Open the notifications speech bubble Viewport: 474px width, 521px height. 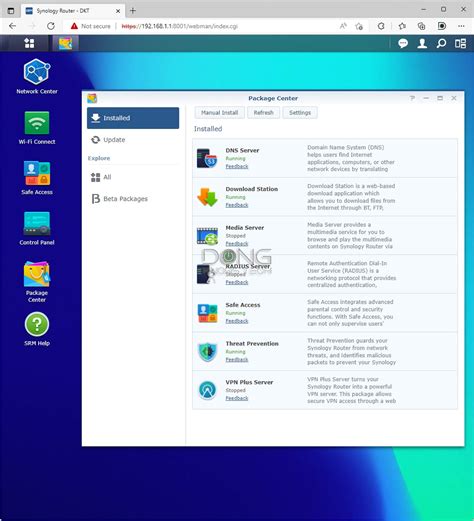pos(403,43)
